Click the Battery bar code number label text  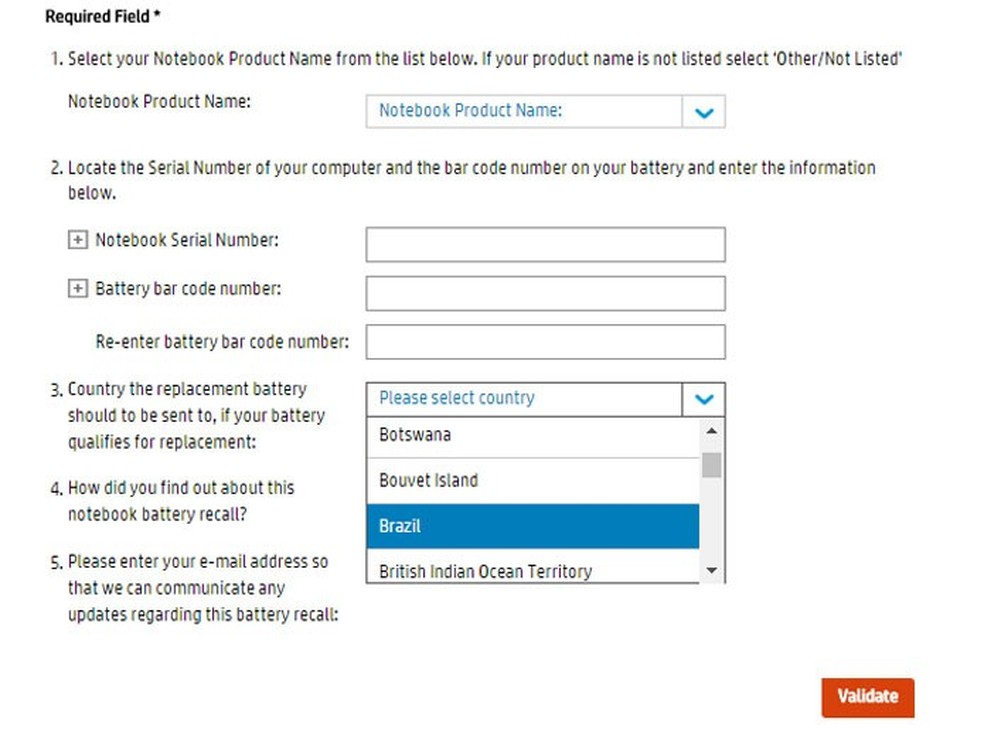click(x=188, y=289)
